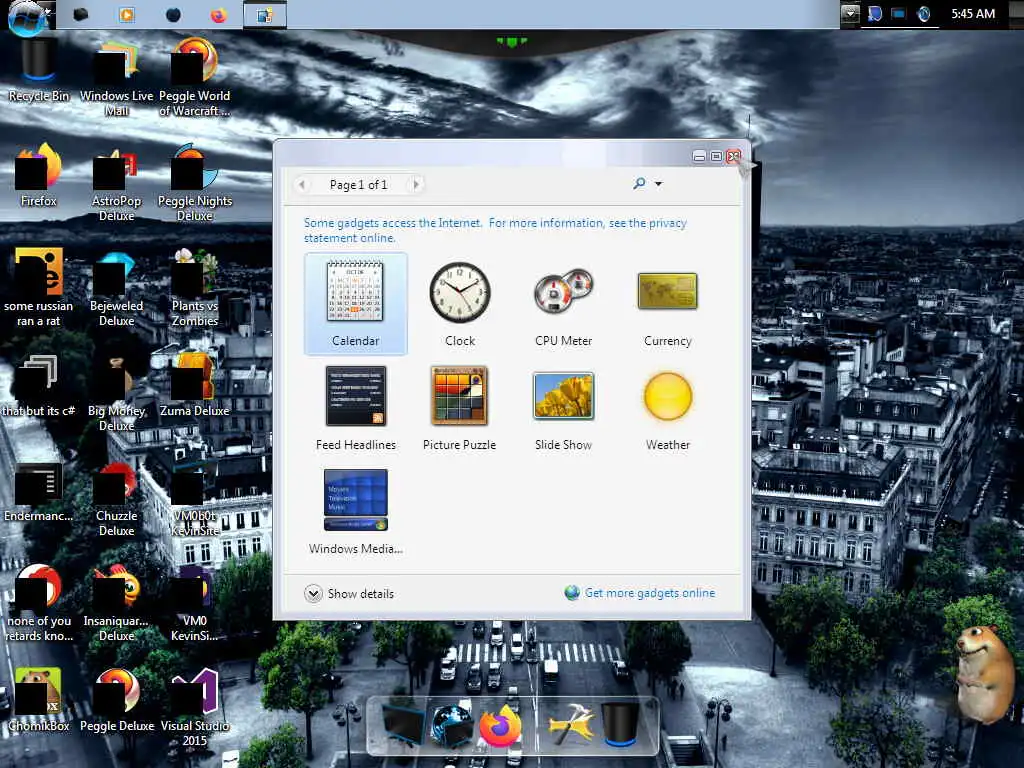Click the hamster desktop gadget
Screen dimensions: 1024x768
click(985, 674)
